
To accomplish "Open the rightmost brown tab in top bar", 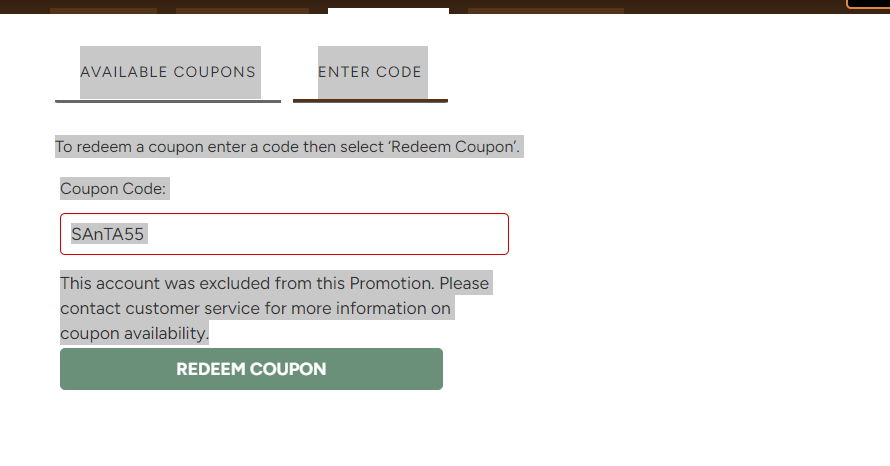I will (x=546, y=11).
